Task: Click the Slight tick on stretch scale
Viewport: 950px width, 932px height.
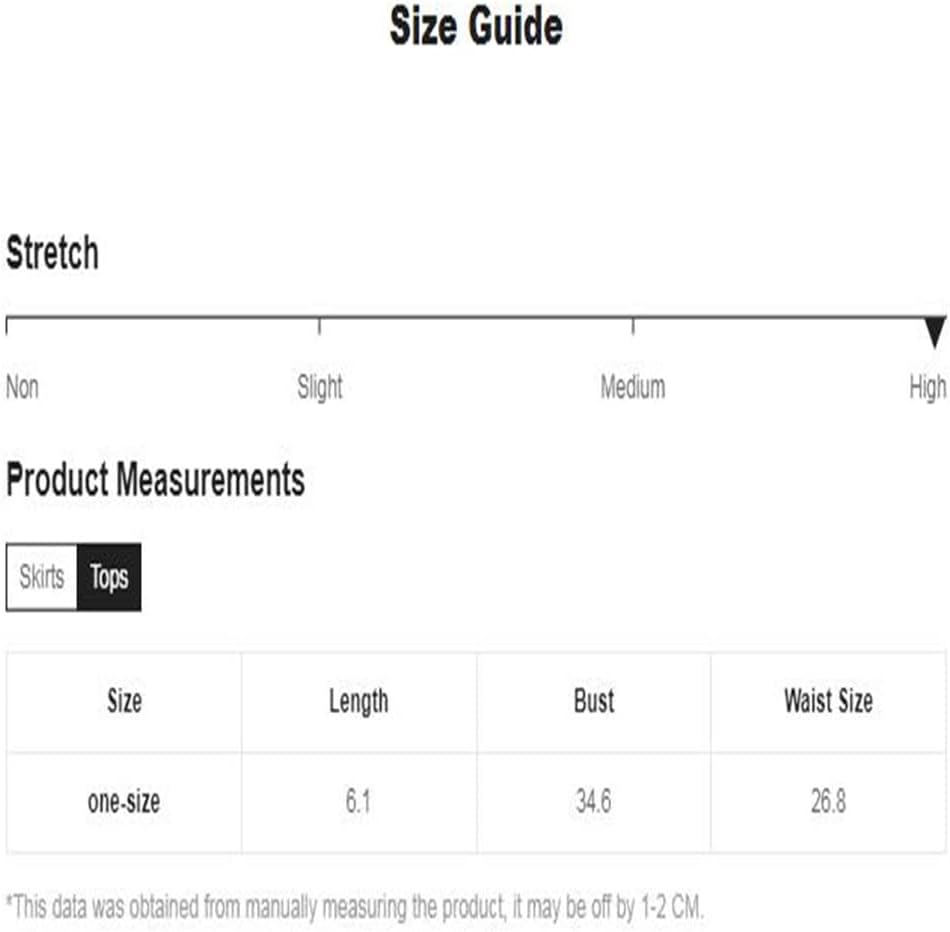Action: pyautogui.click(x=320, y=325)
